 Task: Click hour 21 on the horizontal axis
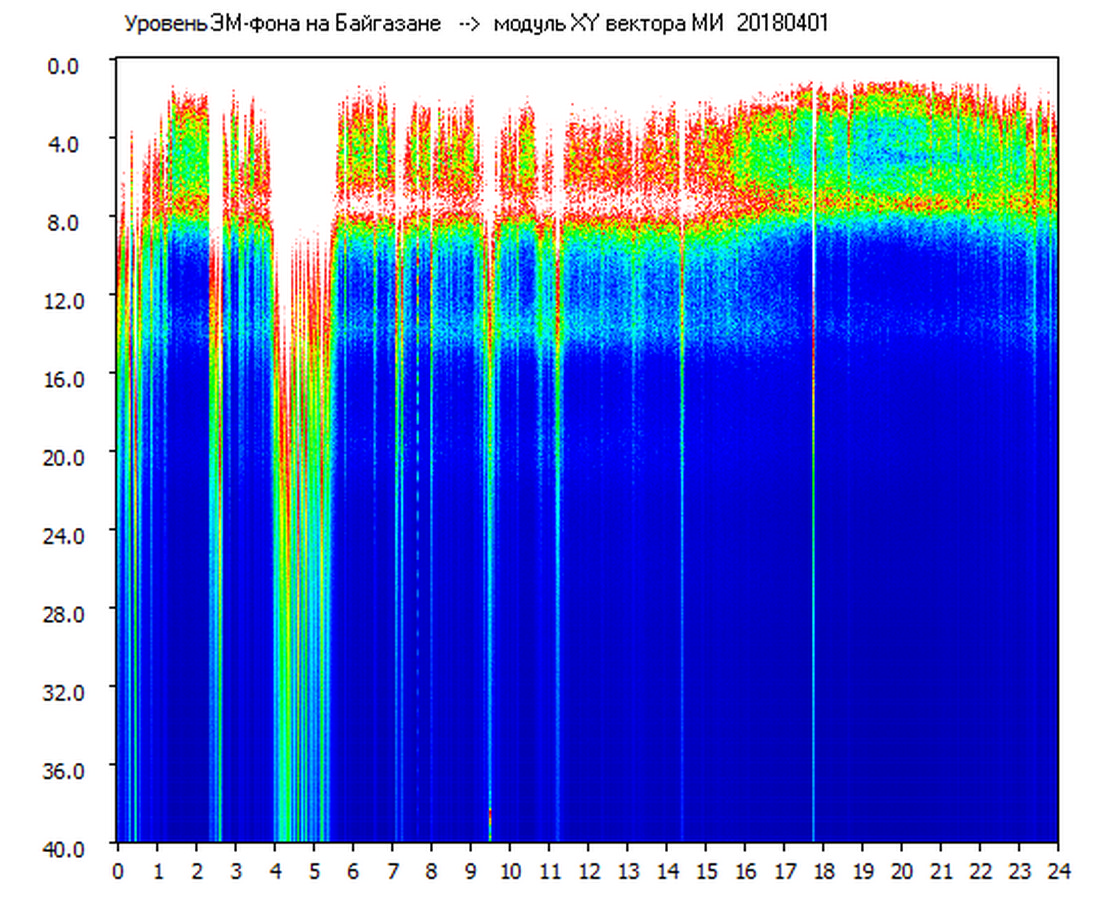[x=941, y=871]
